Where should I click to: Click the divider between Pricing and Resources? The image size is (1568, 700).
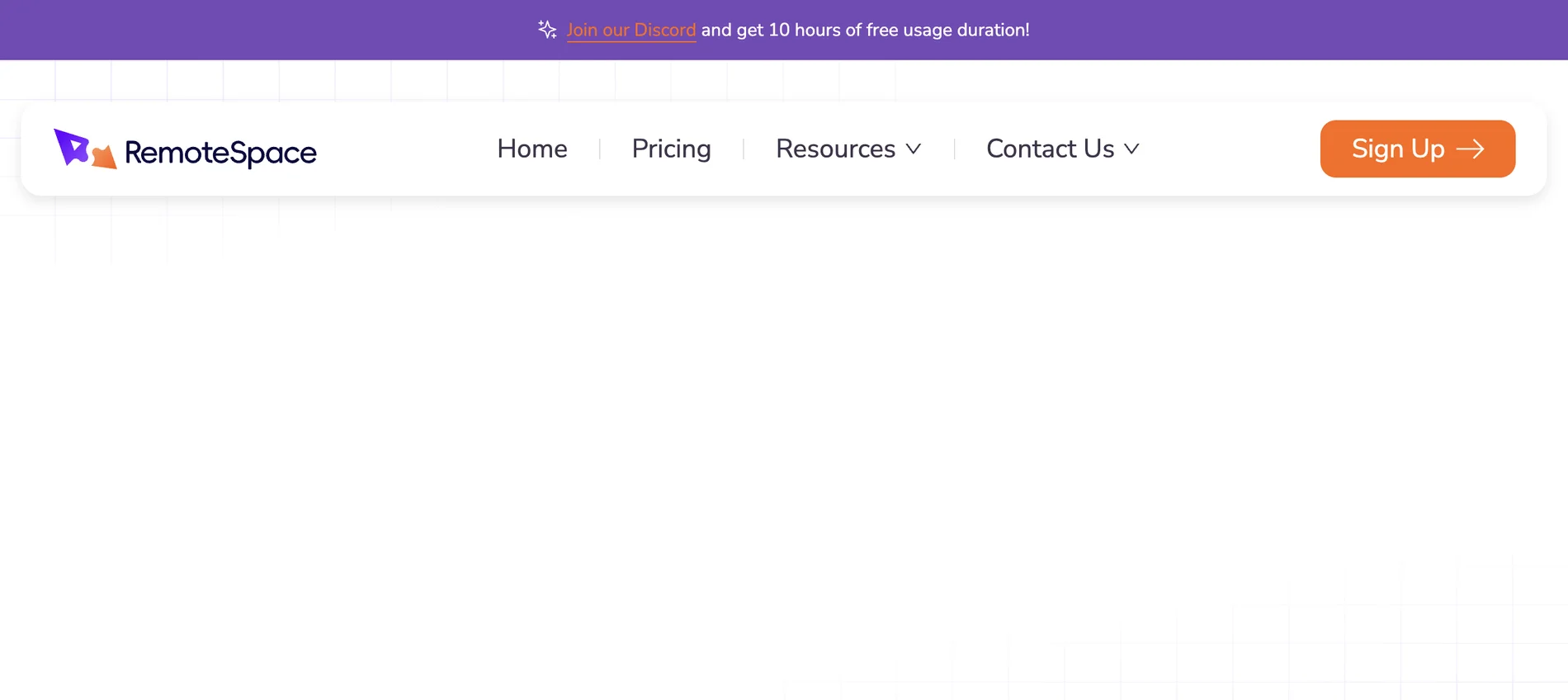click(x=744, y=149)
